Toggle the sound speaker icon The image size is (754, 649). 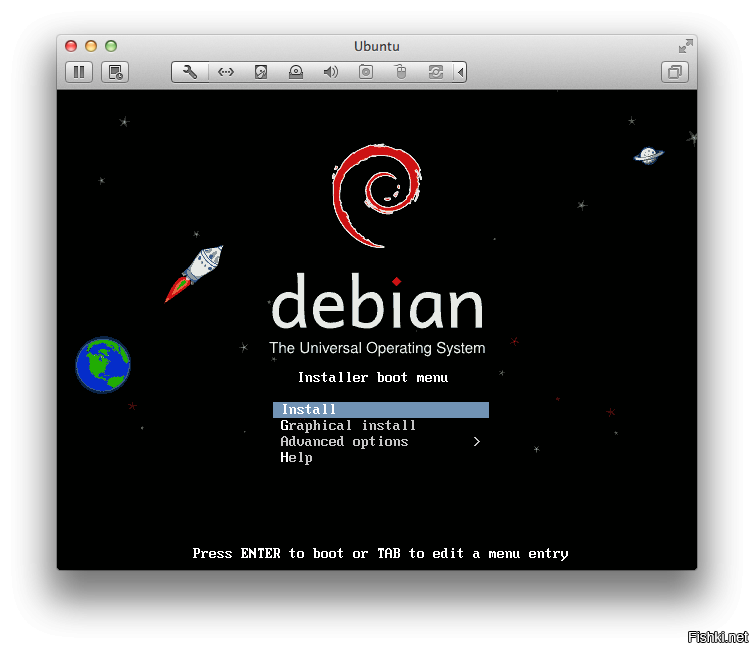point(331,72)
